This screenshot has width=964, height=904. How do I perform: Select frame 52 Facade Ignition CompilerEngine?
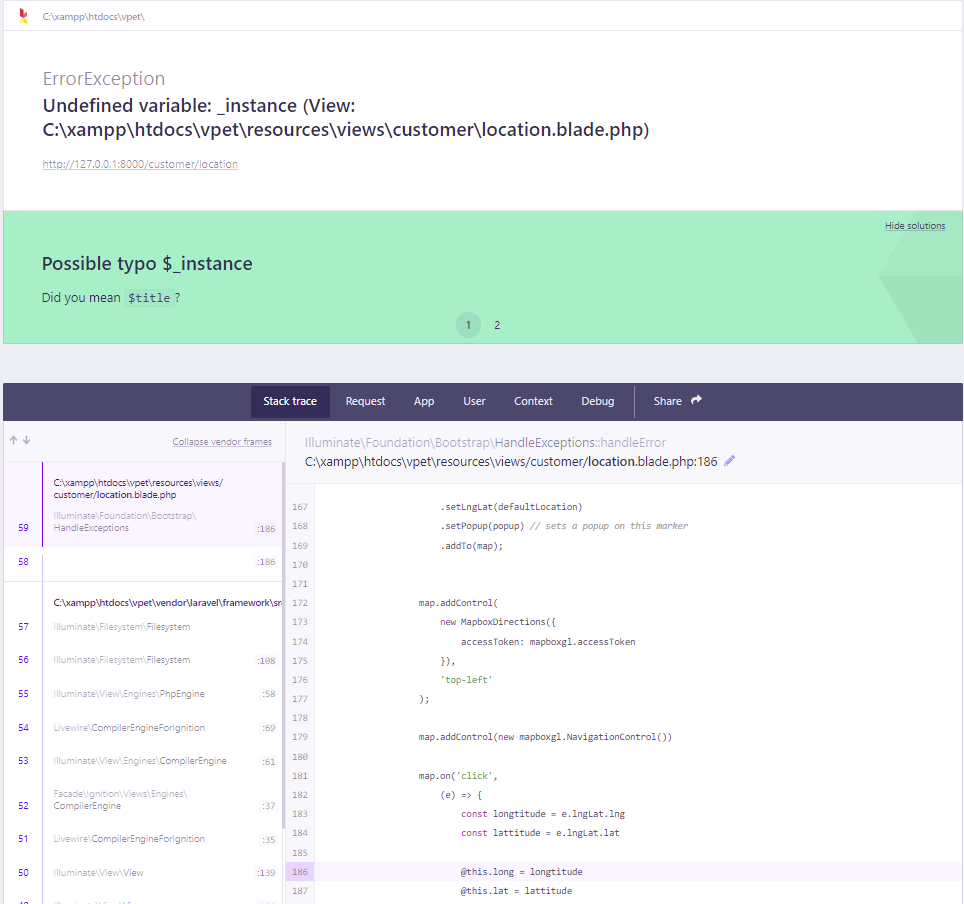143,799
